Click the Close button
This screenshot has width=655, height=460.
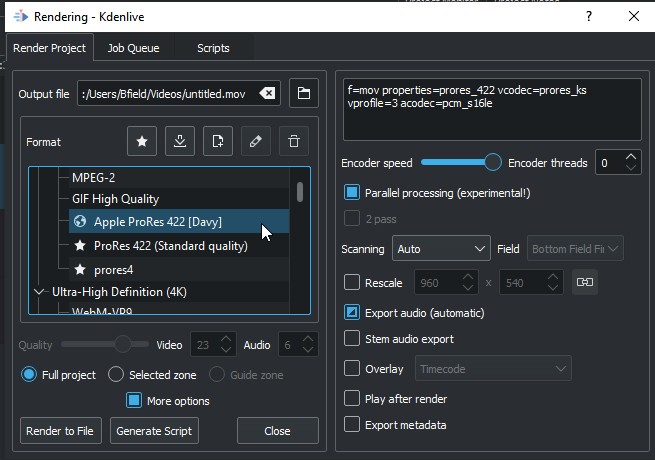[x=277, y=430]
